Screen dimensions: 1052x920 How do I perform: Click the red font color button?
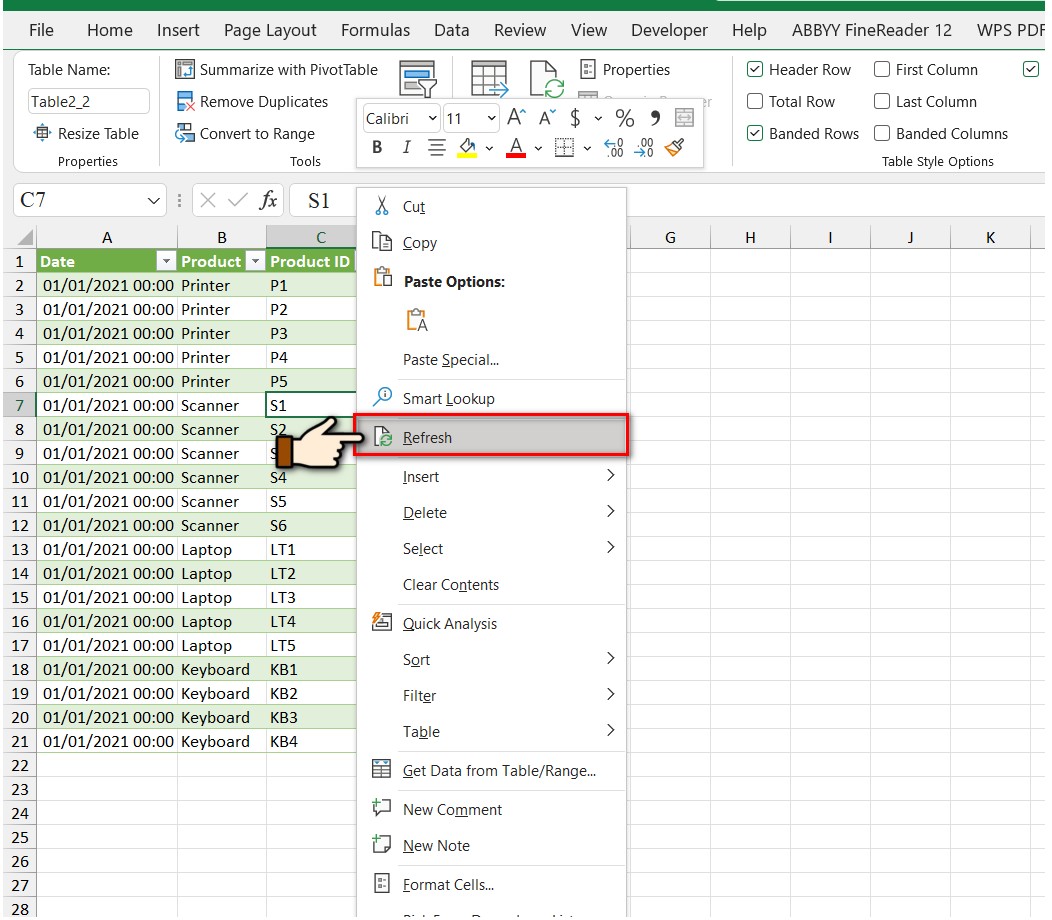(515, 148)
